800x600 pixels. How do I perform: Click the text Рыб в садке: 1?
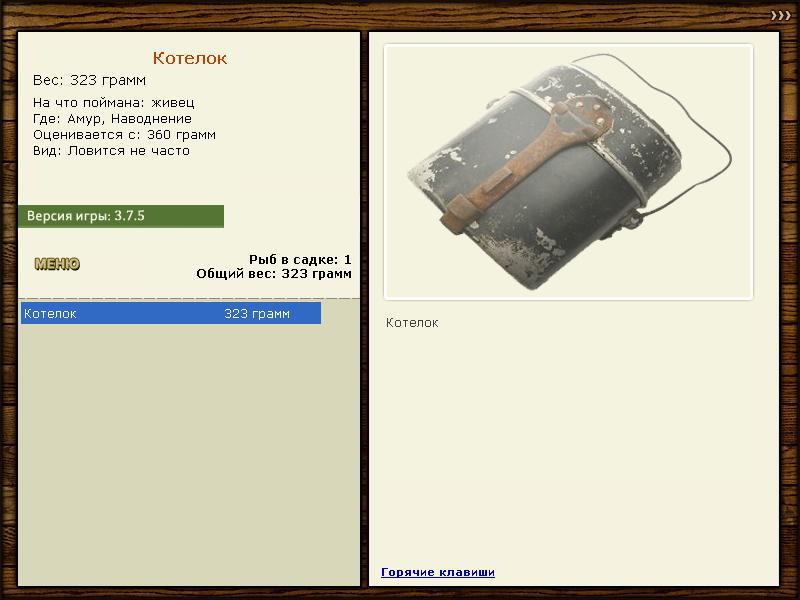300,260
